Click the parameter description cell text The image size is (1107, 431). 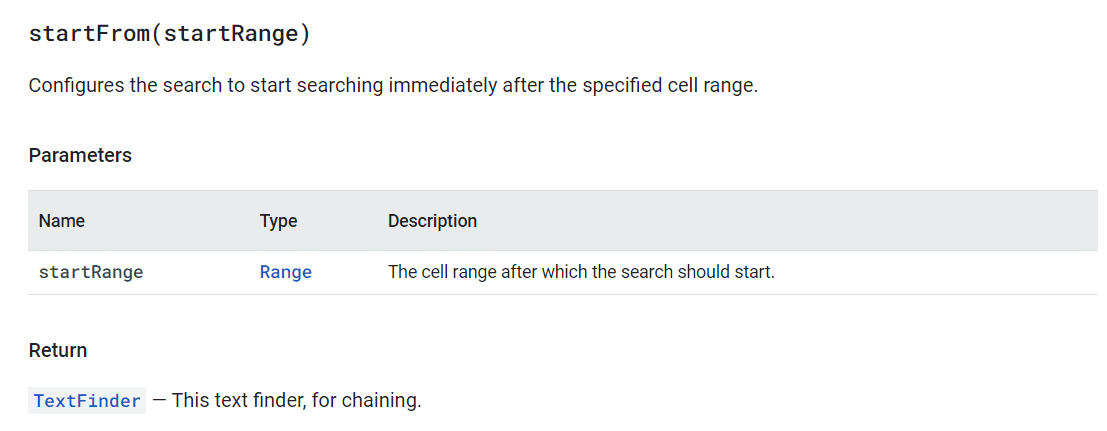[x=581, y=272]
